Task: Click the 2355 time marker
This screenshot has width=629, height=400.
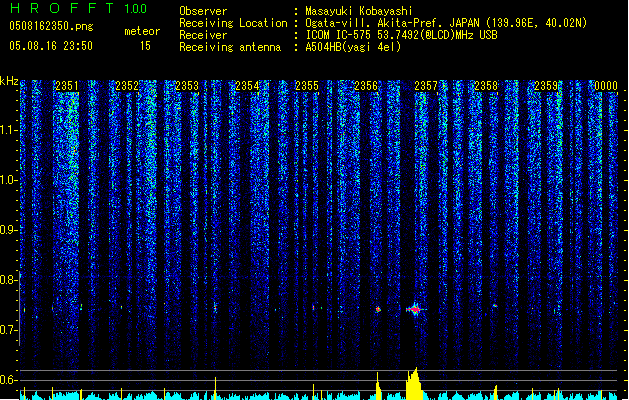Action: (307, 86)
